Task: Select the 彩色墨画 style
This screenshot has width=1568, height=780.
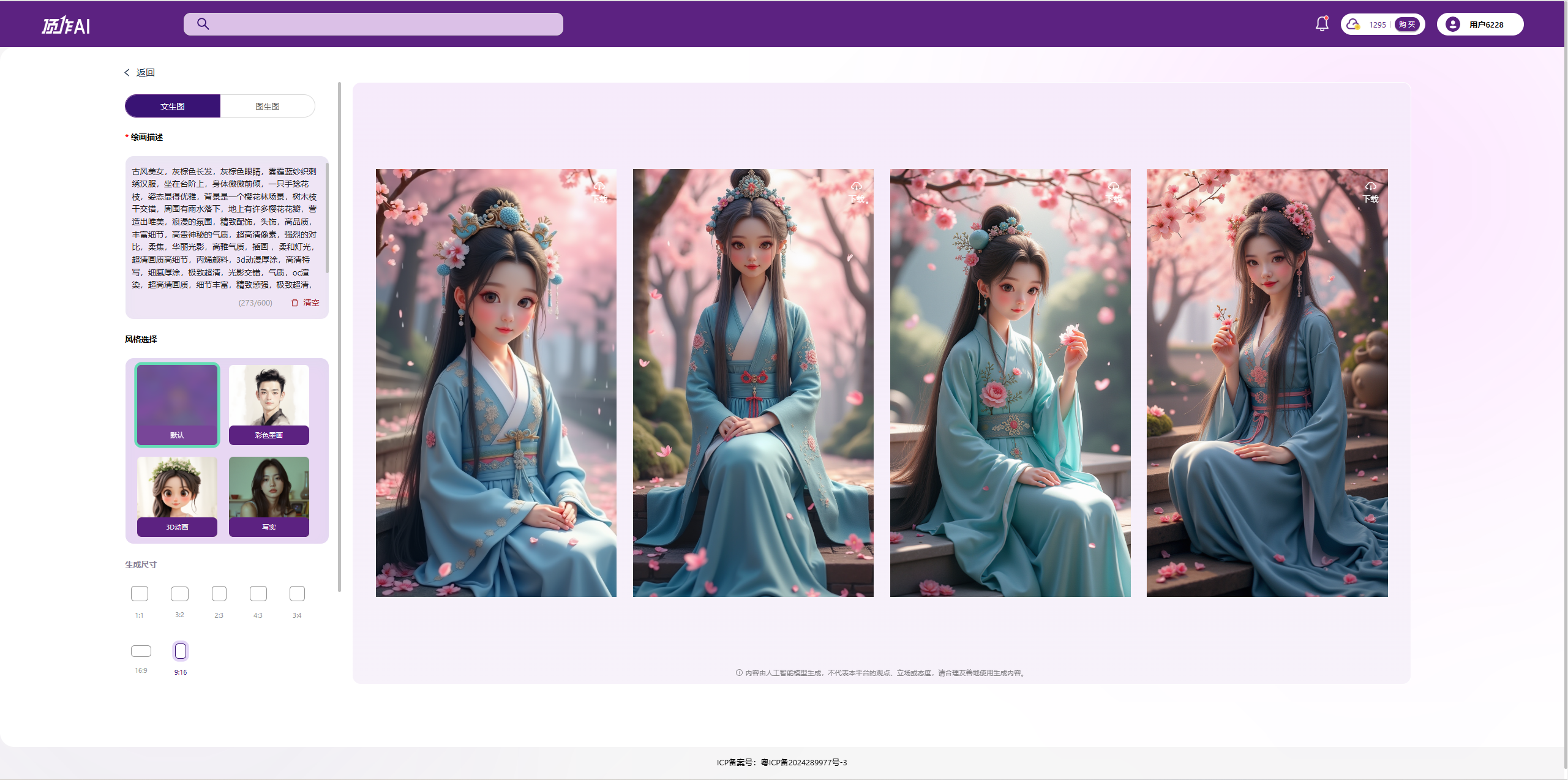Action: tap(268, 404)
